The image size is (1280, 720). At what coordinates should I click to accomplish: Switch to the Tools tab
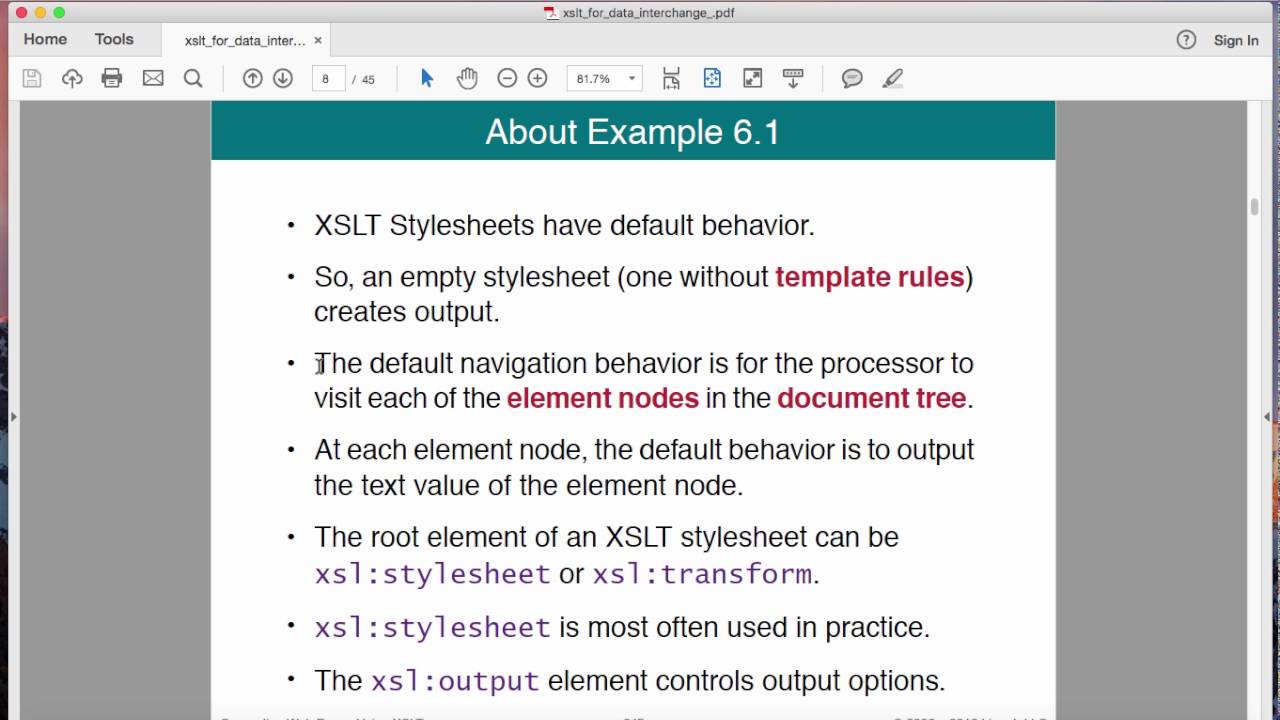tap(114, 39)
